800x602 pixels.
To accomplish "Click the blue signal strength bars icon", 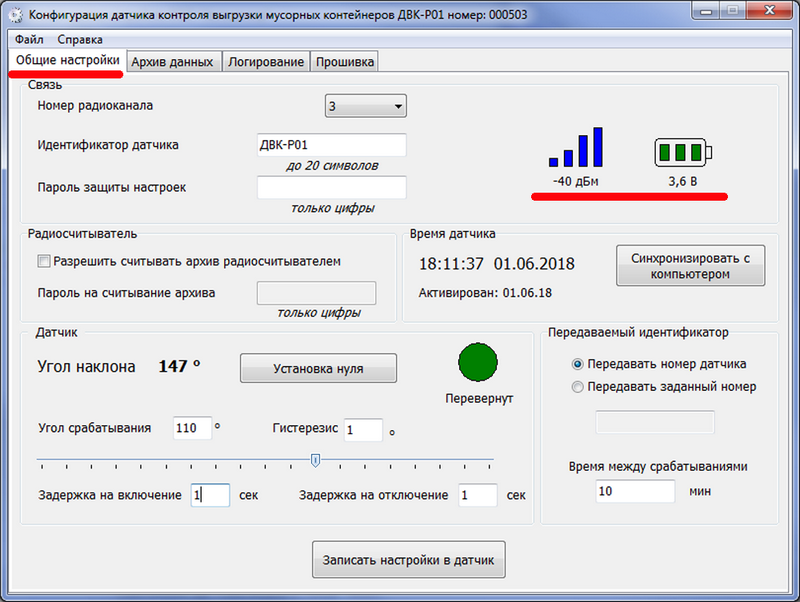I will click(576, 147).
